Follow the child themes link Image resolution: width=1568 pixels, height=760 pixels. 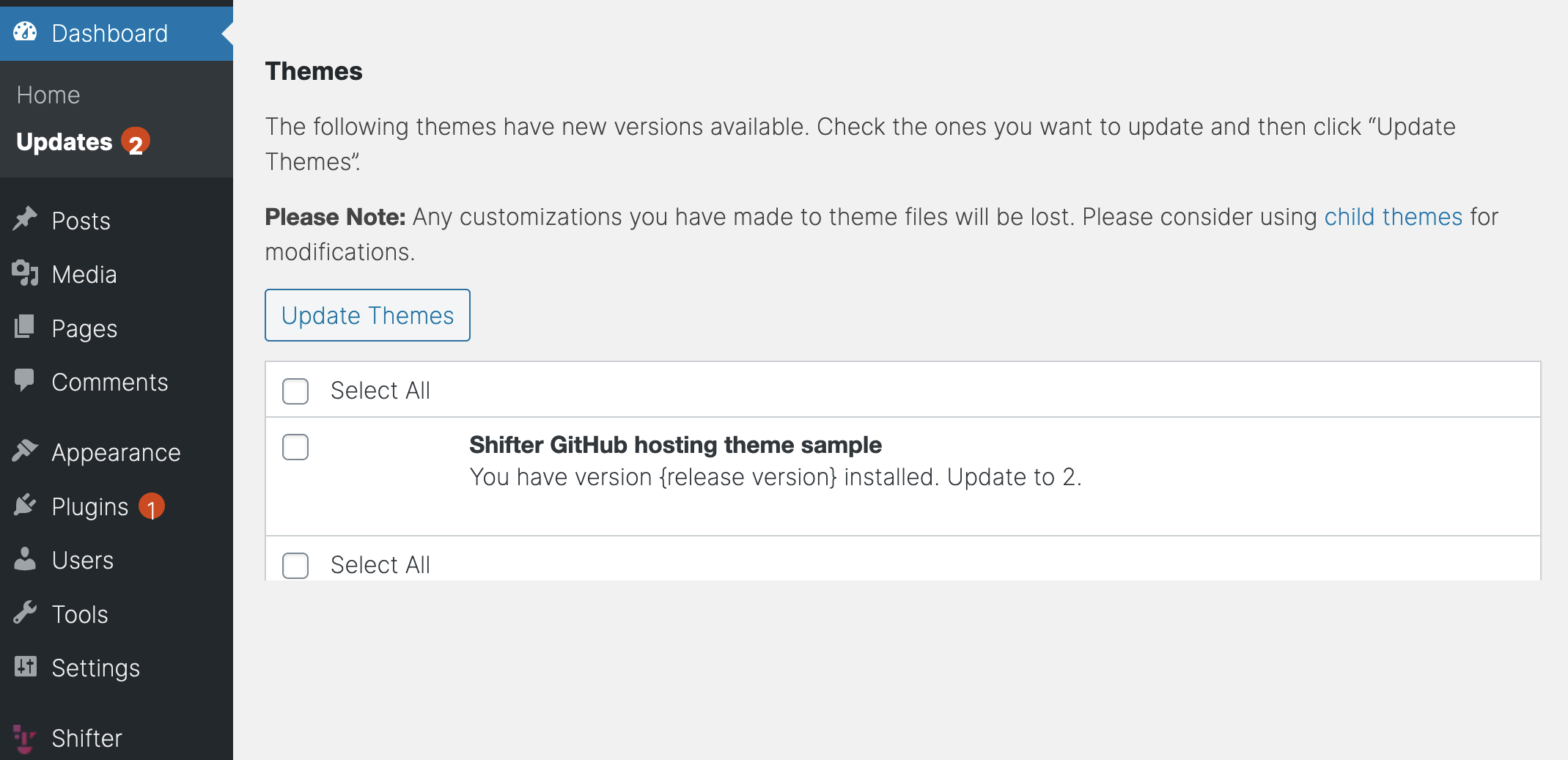click(1393, 217)
